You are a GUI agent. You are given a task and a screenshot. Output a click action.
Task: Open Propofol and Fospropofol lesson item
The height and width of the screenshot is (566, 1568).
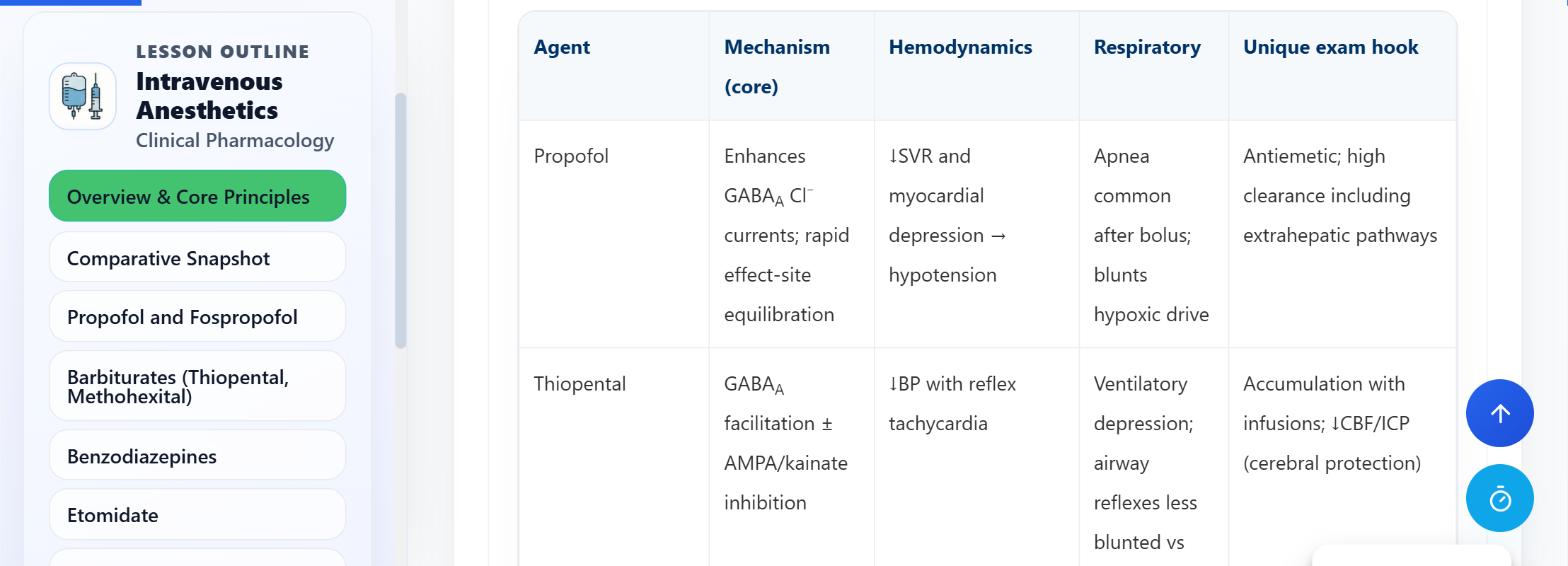point(197,317)
